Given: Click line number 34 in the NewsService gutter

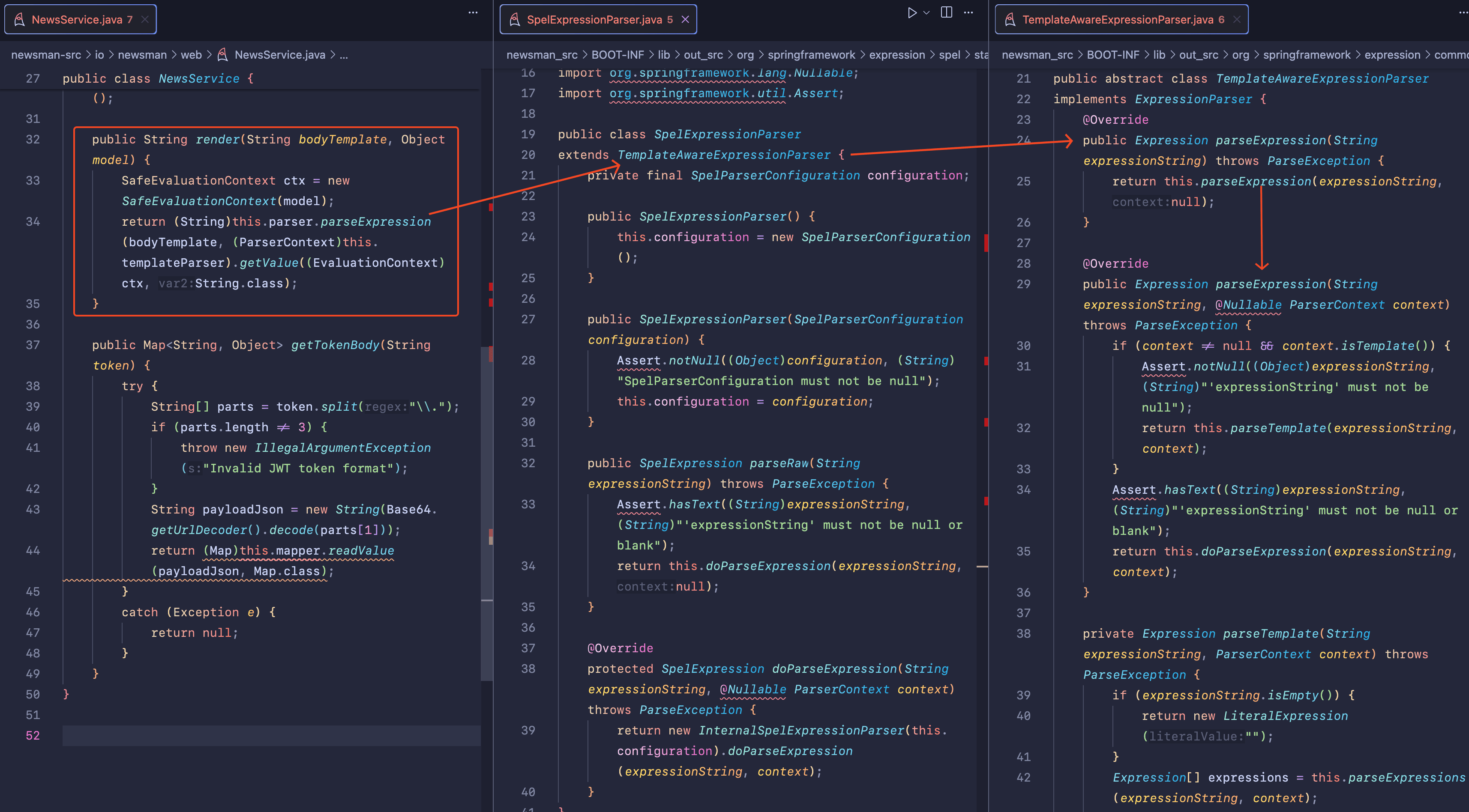Looking at the screenshot, I should pyautogui.click(x=33, y=222).
